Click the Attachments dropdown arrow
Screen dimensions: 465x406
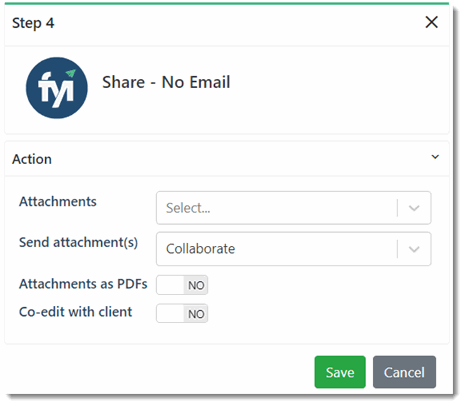click(414, 208)
